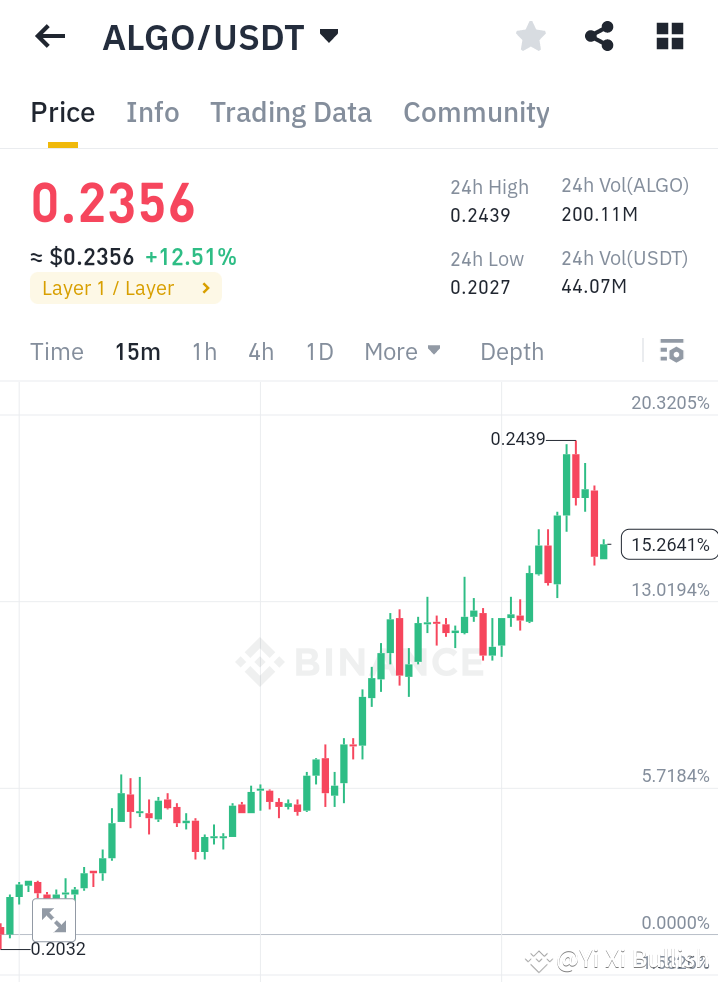Viewport: 718px width, 982px height.
Task: Tap the 24h High price value 0.2439
Action: [480, 215]
